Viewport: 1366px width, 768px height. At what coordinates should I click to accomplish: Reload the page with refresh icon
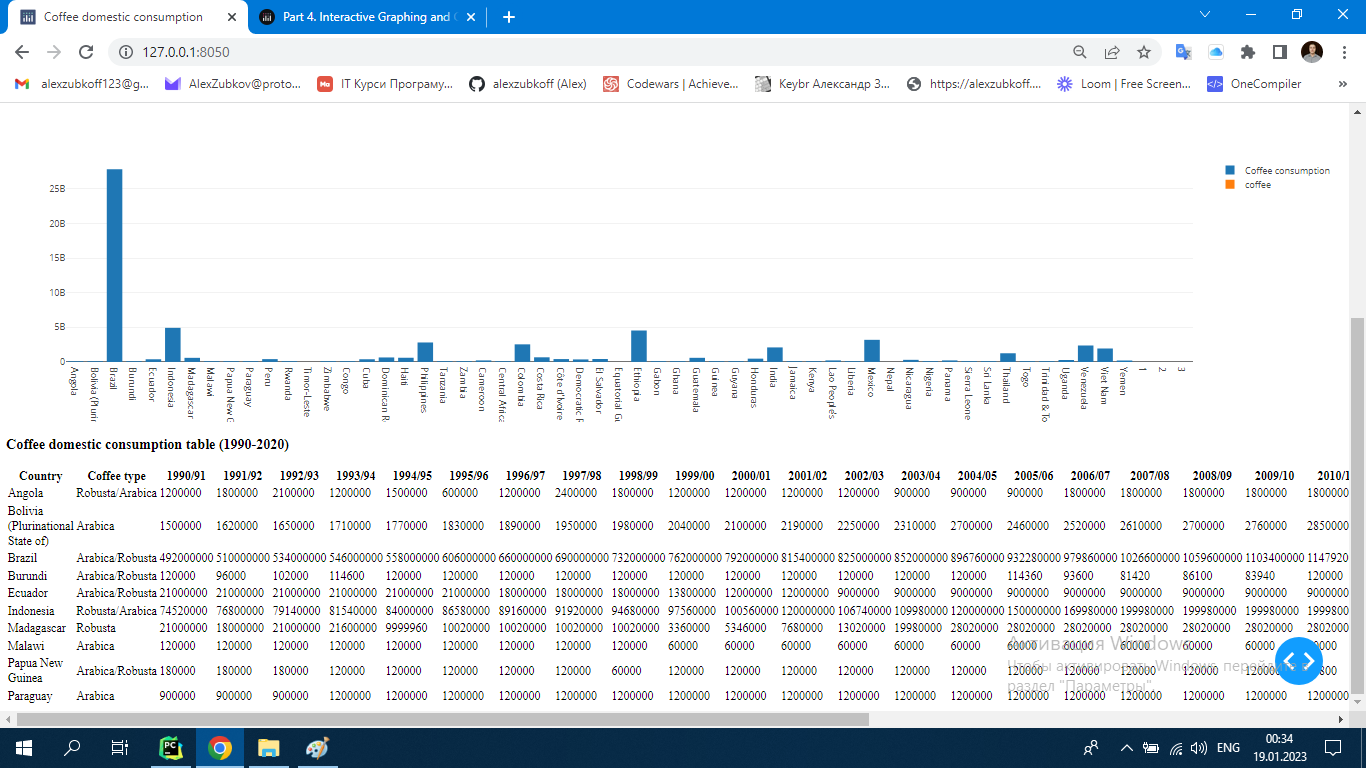point(86,52)
